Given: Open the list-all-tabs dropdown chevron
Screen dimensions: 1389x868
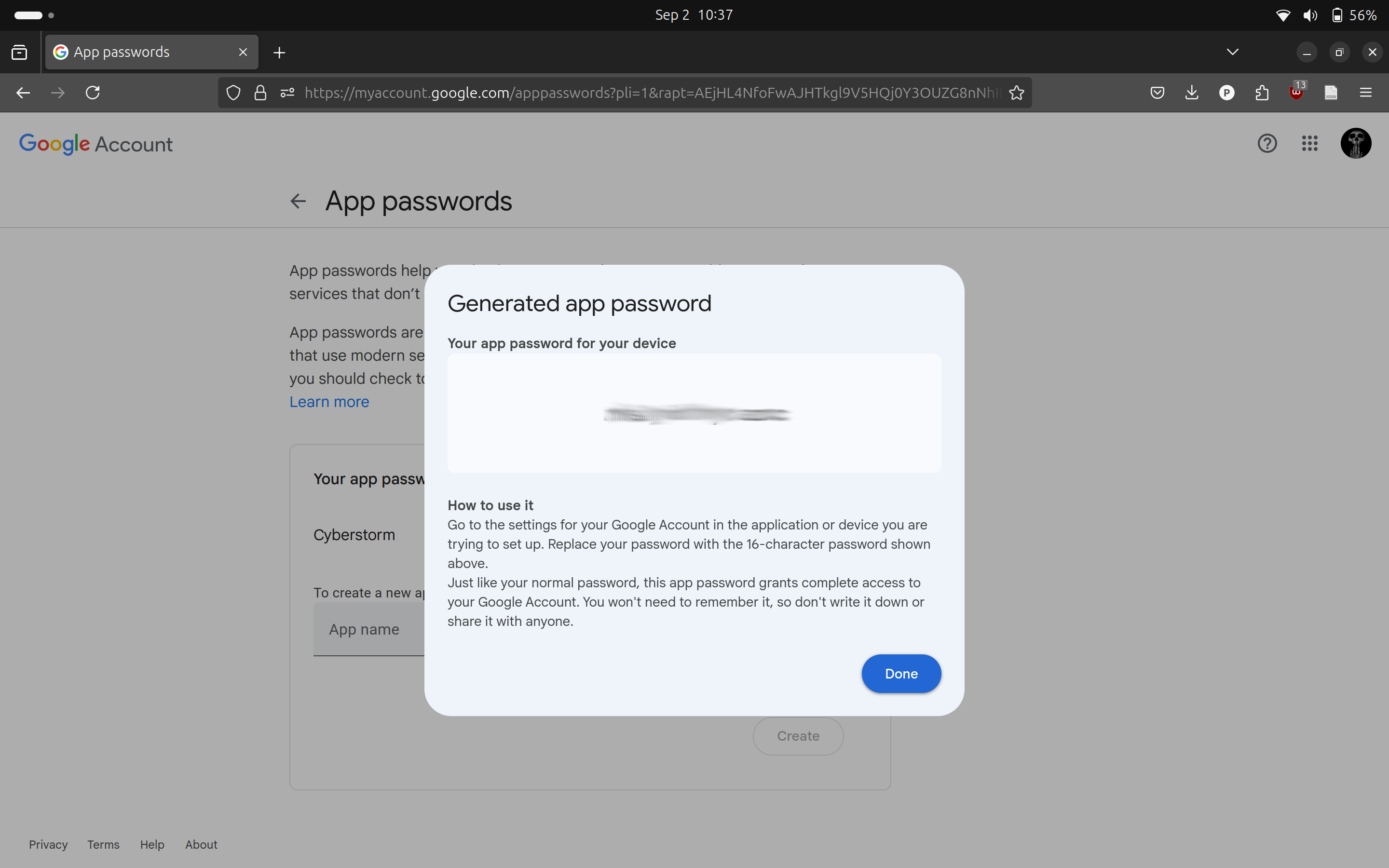Looking at the screenshot, I should (x=1232, y=52).
